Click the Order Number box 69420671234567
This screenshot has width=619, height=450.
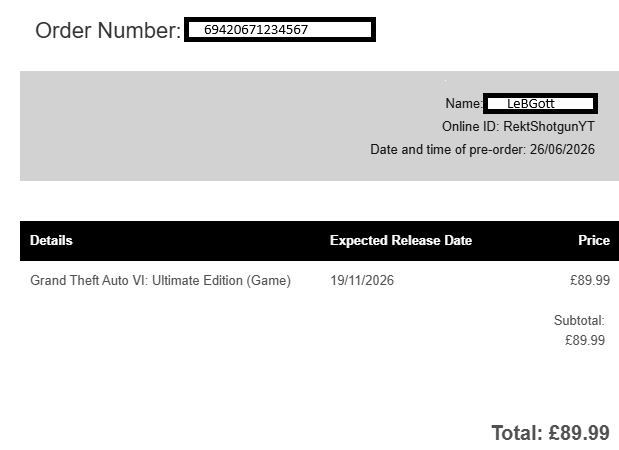(x=280, y=29)
